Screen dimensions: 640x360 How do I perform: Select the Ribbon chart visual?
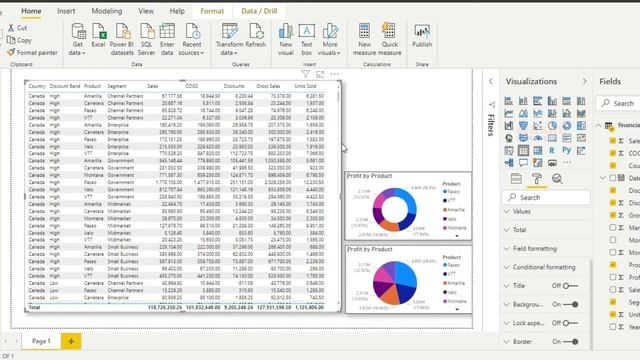[581, 113]
